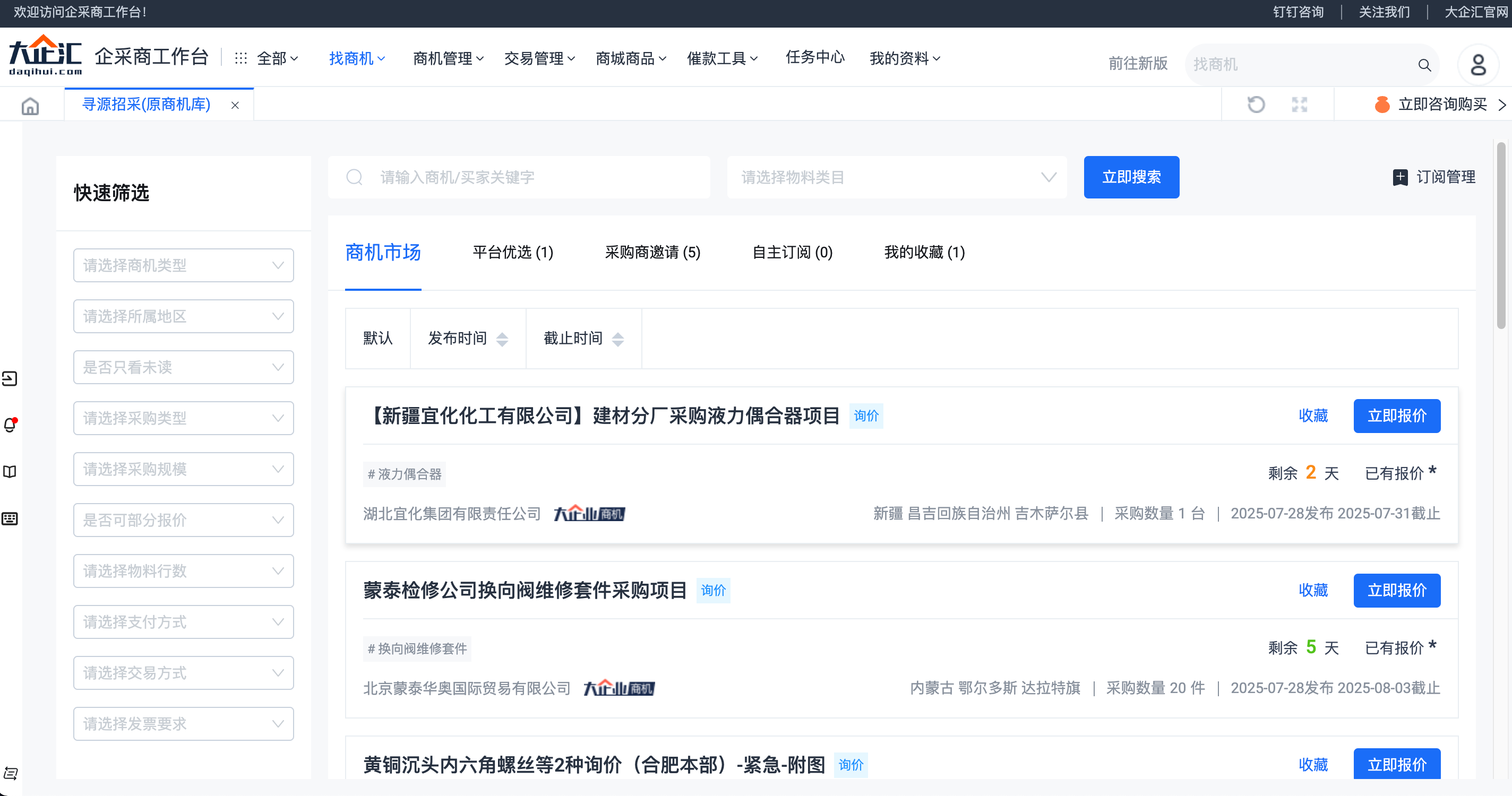Open the 商机管理 menu
Screen dimensions: 1512x796
(448, 58)
